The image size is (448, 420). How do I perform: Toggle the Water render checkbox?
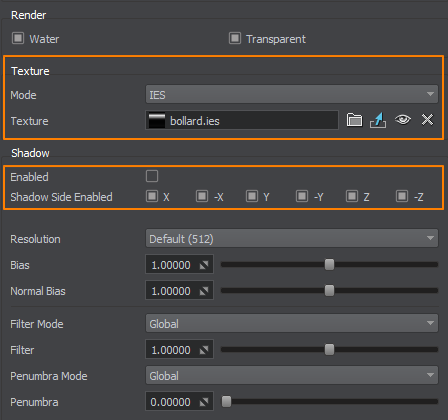coord(18,38)
